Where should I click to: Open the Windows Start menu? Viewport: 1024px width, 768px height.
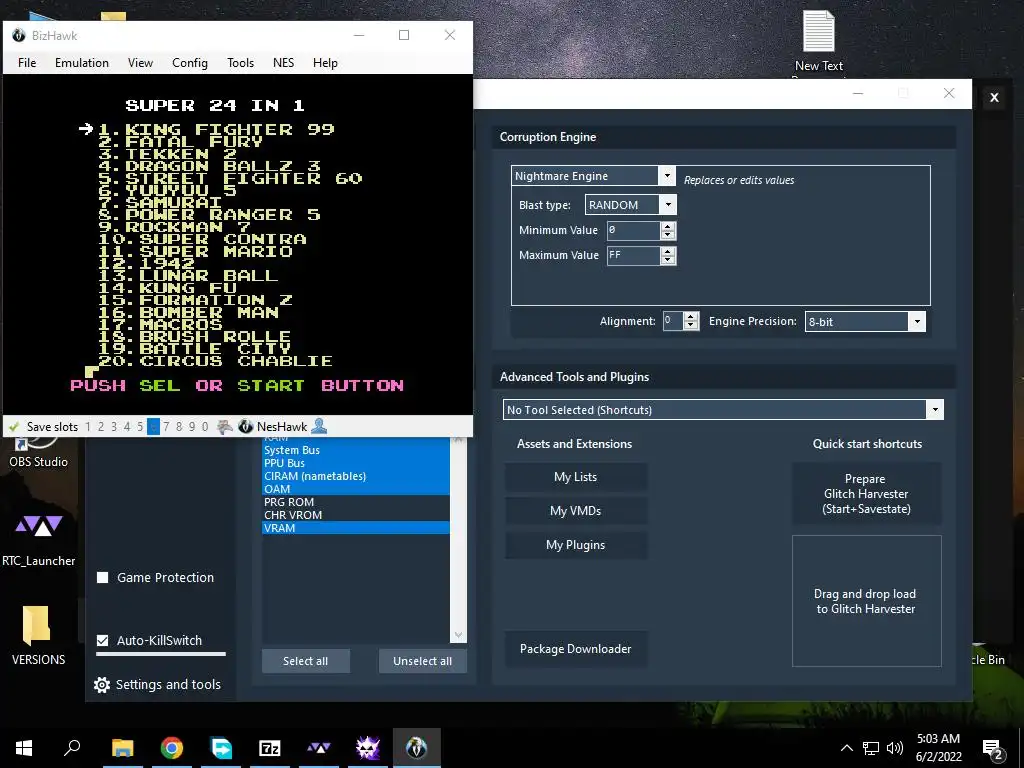[x=24, y=748]
